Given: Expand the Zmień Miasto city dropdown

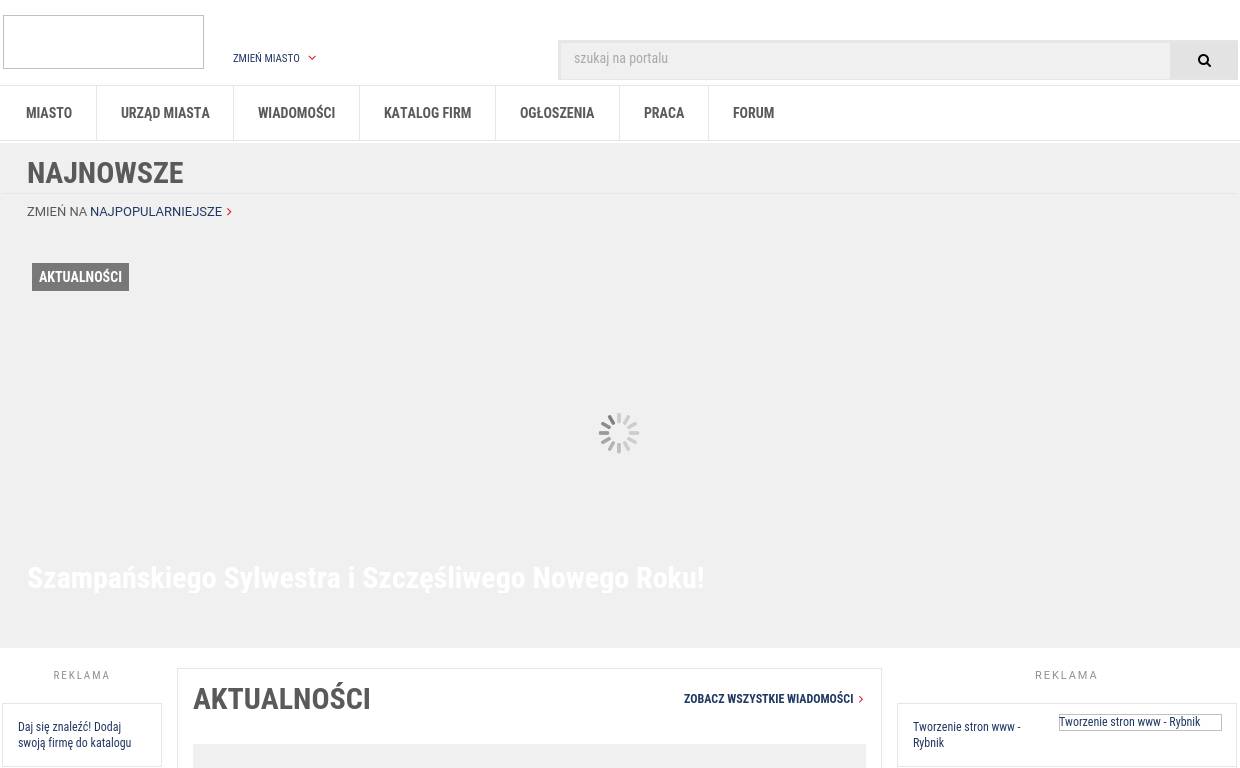Looking at the screenshot, I should point(274,59).
